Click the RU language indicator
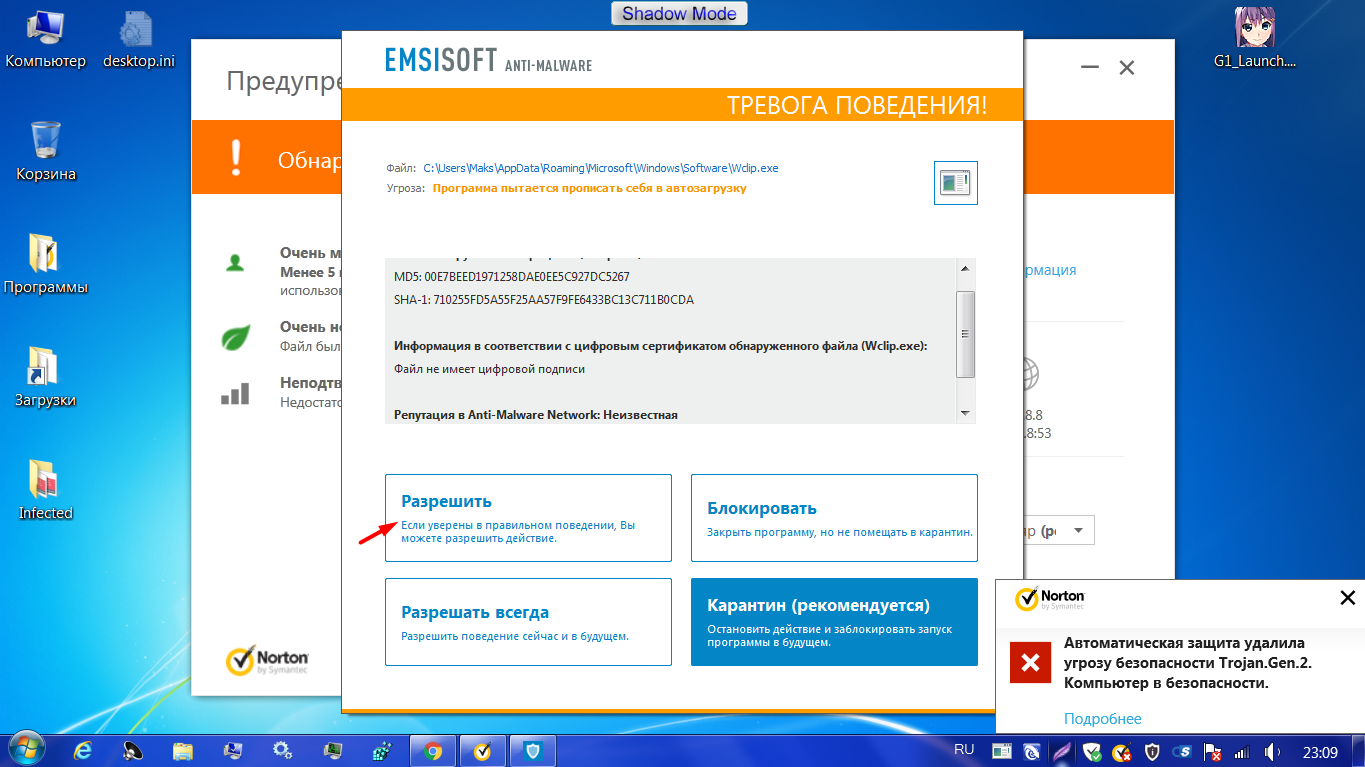The image size is (1365, 767). tap(964, 749)
